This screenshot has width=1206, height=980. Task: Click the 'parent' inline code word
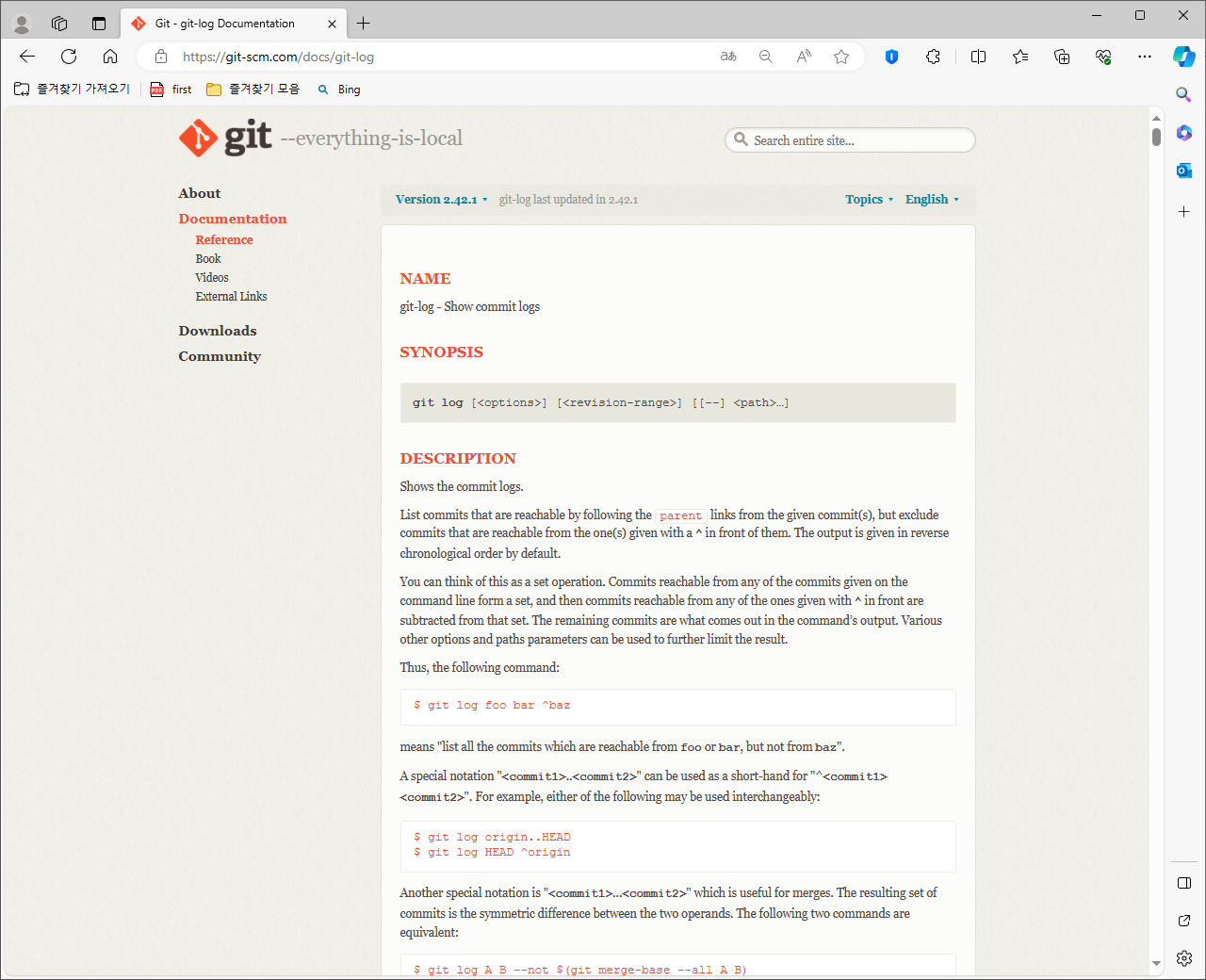pyautogui.click(x=680, y=515)
